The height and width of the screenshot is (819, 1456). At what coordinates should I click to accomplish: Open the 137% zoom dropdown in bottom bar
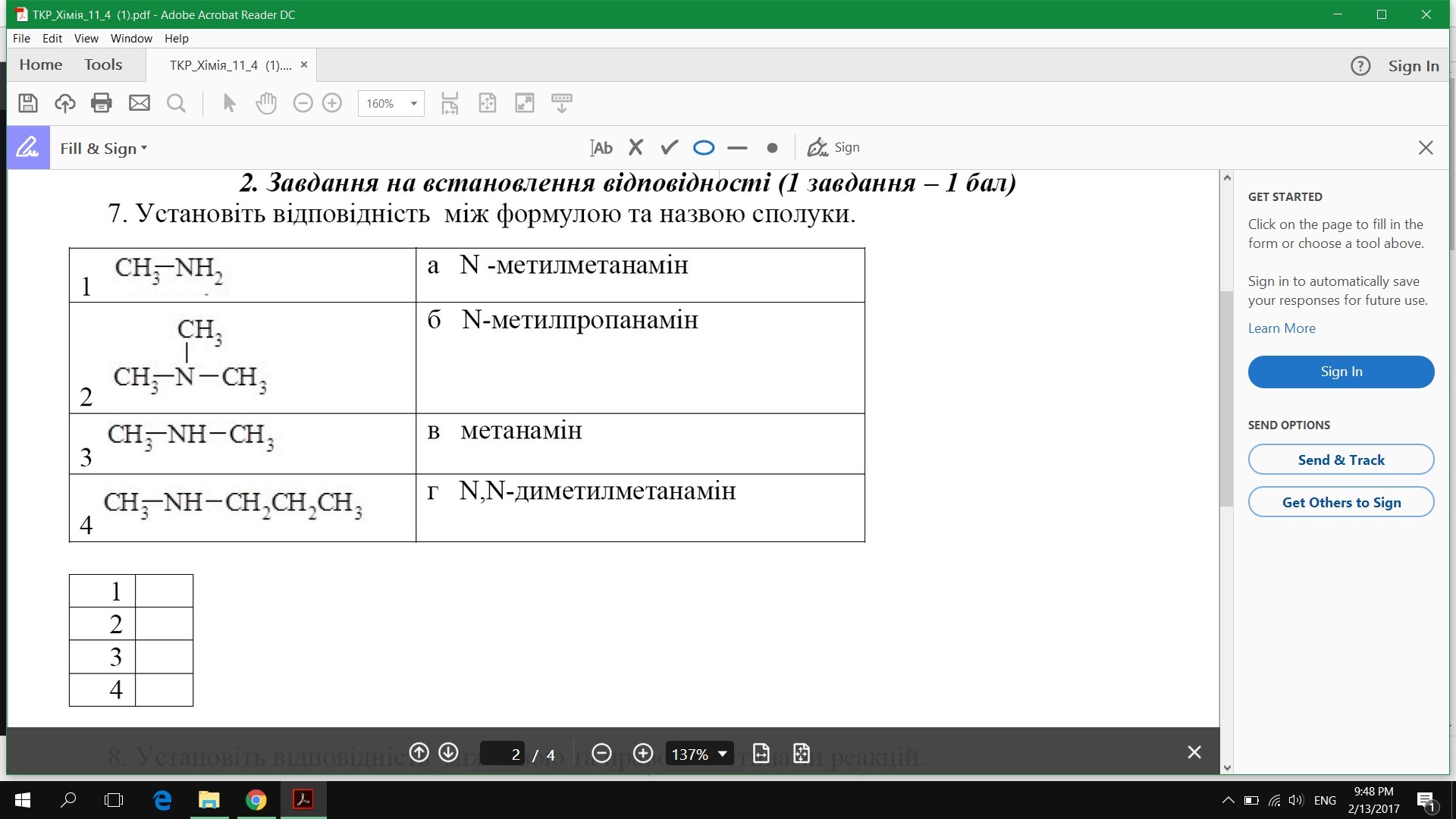pos(722,754)
